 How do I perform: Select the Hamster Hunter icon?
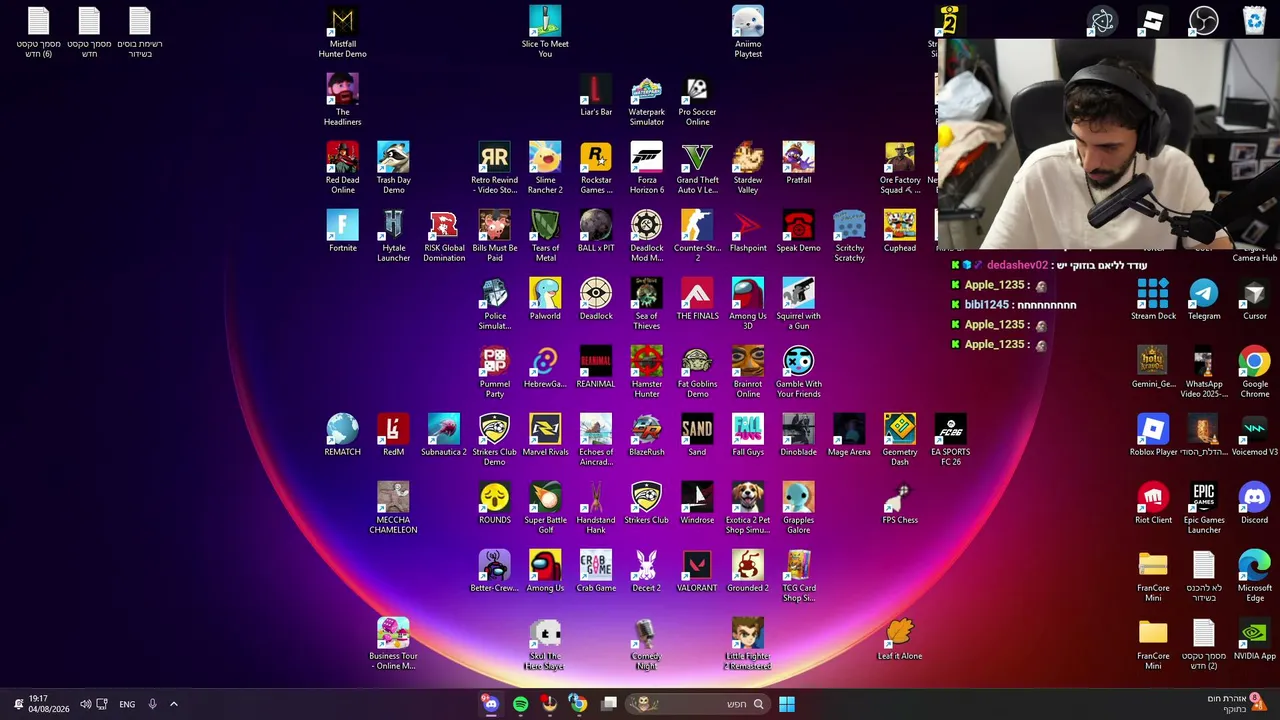point(646,372)
